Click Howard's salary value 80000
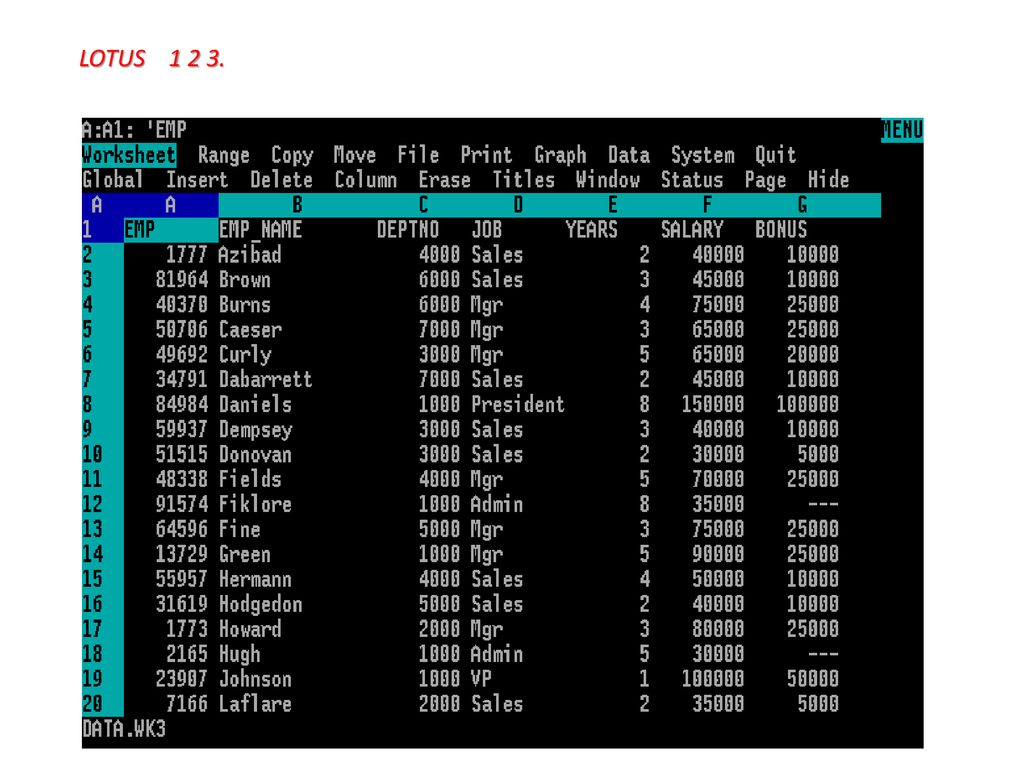 pyautogui.click(x=718, y=629)
